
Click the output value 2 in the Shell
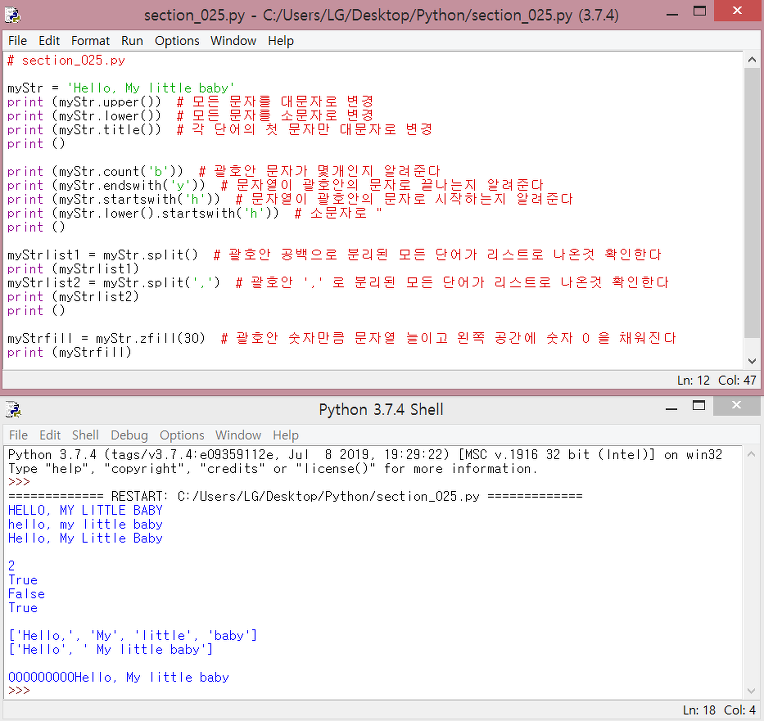click(x=12, y=566)
